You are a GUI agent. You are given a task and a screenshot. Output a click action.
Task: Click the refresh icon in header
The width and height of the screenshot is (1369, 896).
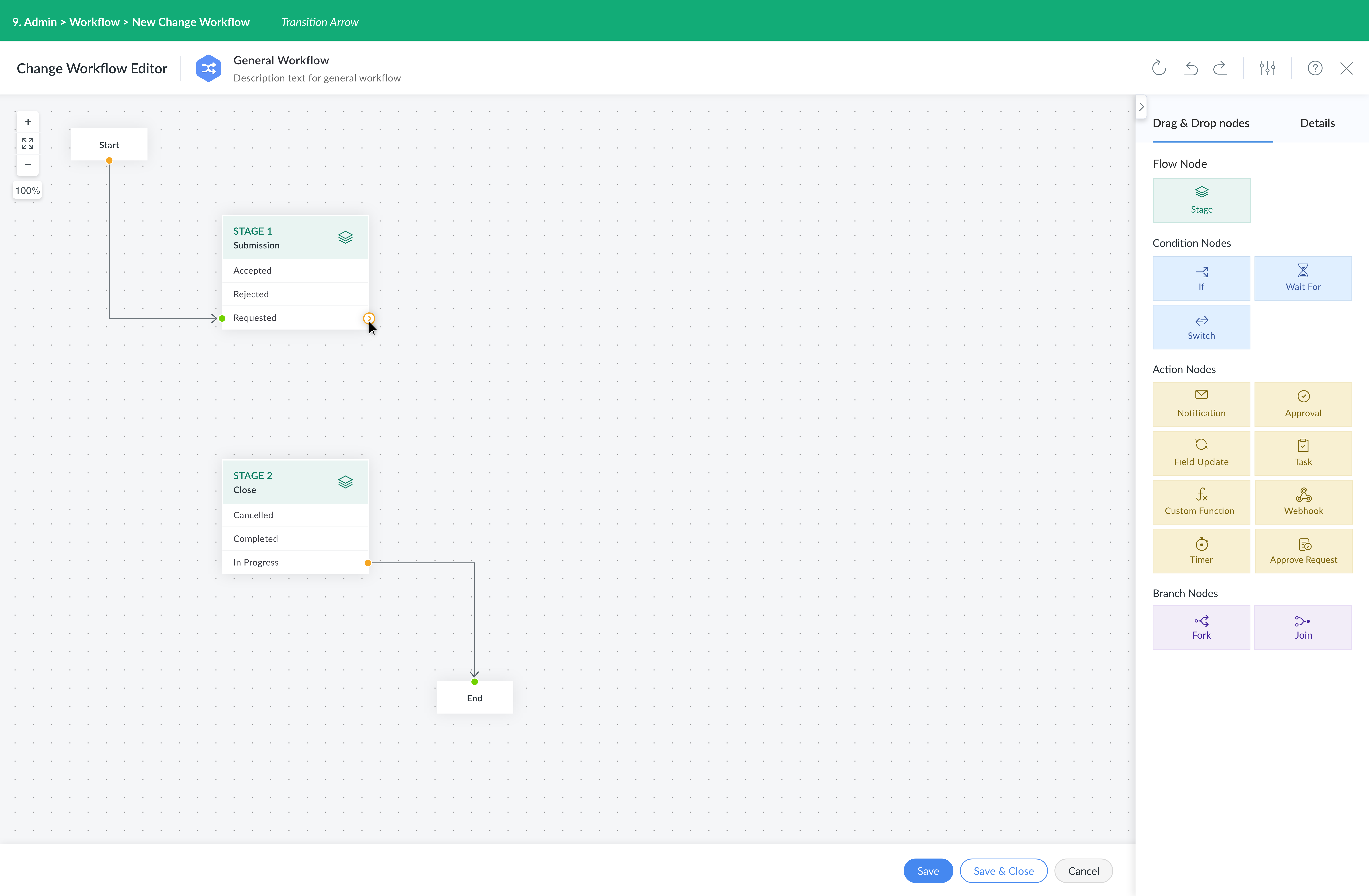pos(1159,68)
